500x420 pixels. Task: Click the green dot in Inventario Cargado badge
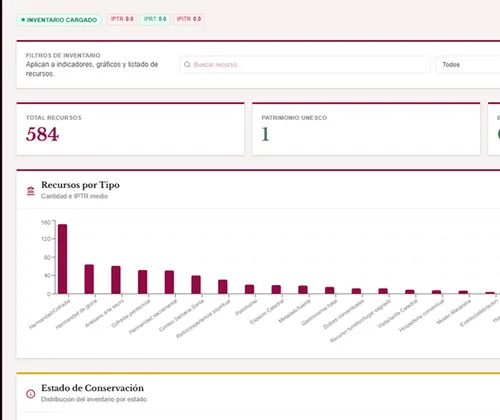[x=23, y=20]
